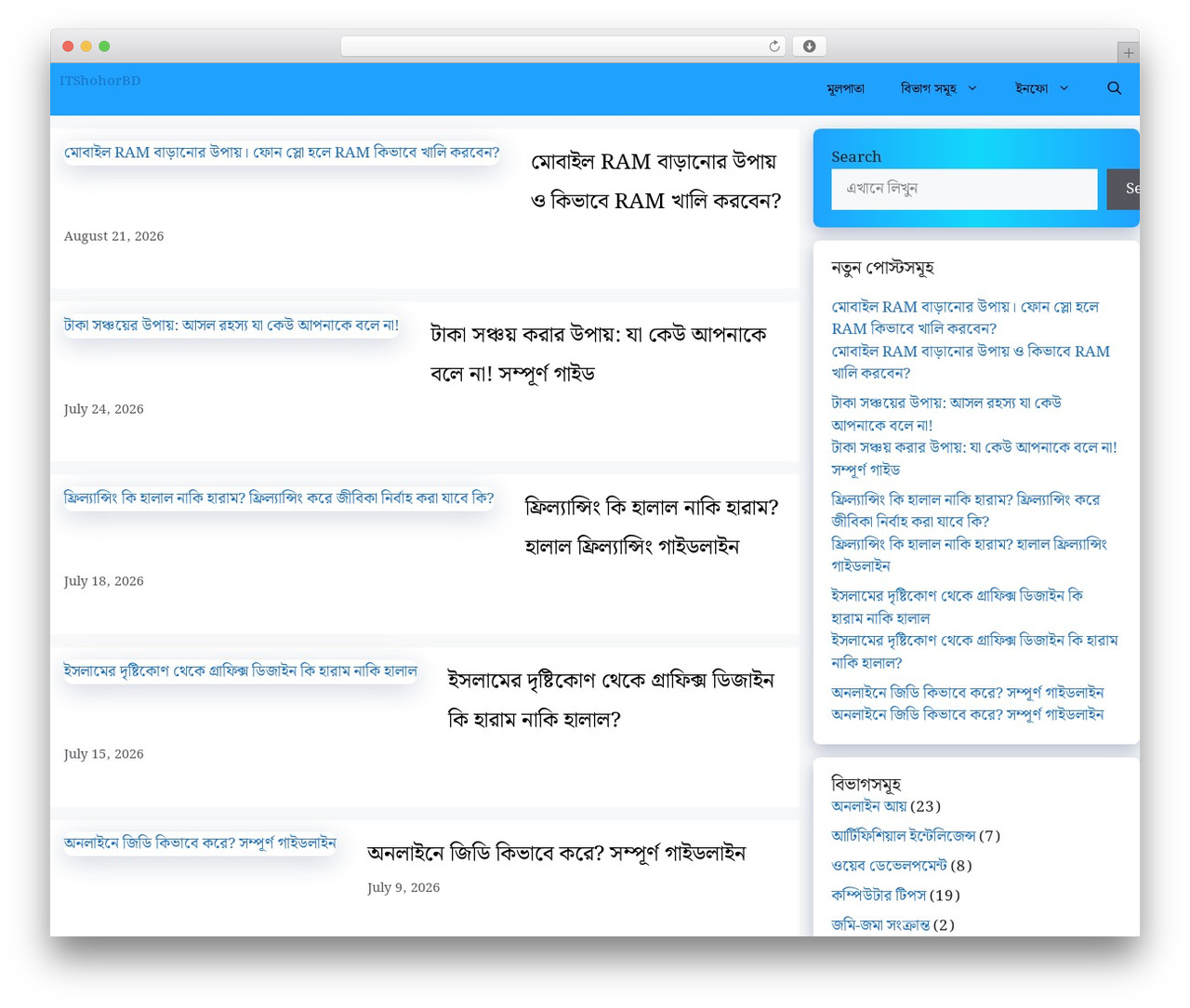Image resolution: width=1190 pixels, height=1008 pixels.
Task: Open site search via the magnifier icon
Action: pos(1114,88)
